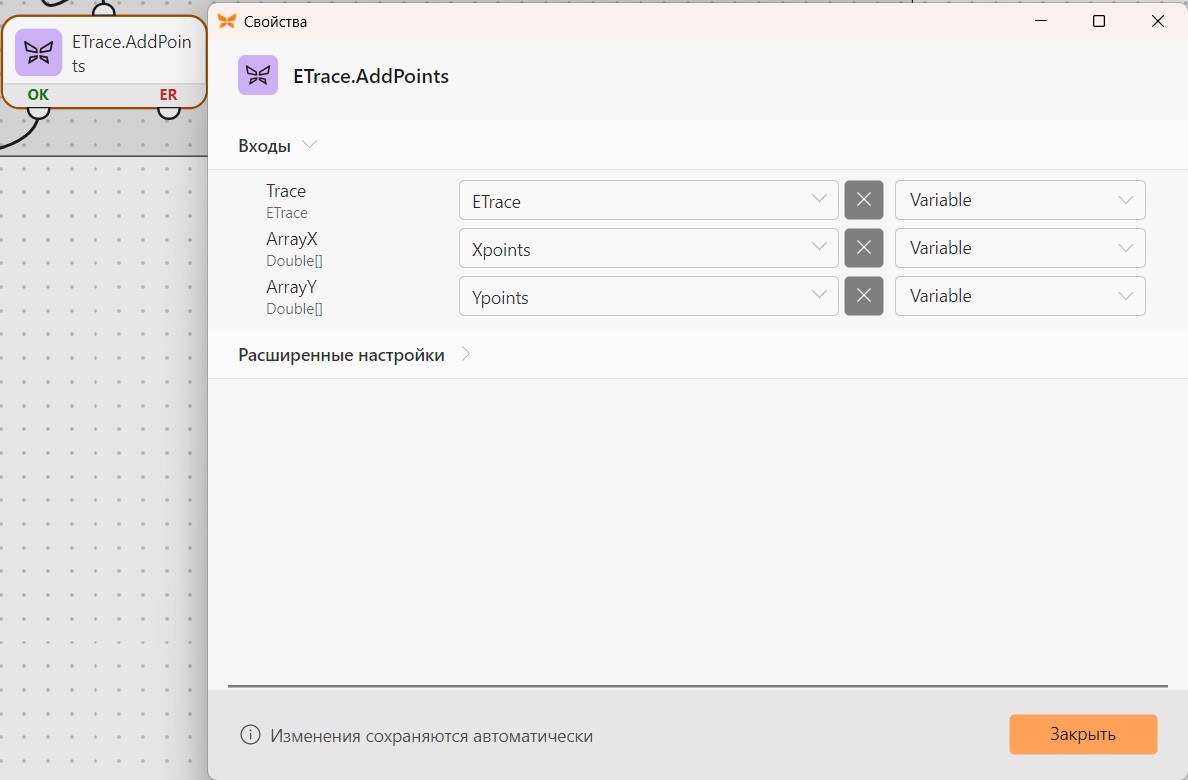This screenshot has height=780, width=1188.
Task: Open the Variable type dropdown for Trace
Action: coord(1020,200)
